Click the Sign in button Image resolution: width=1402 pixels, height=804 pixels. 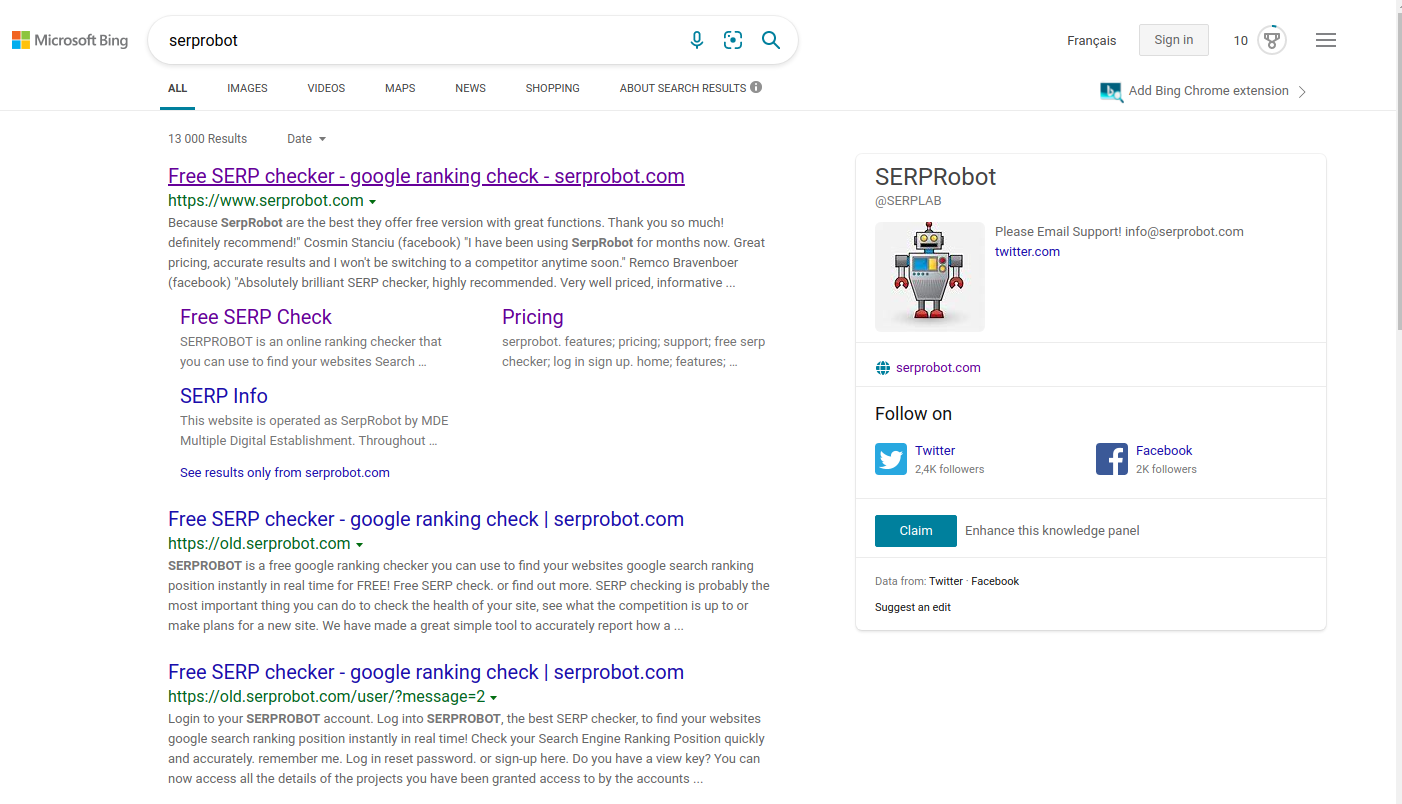point(1173,40)
